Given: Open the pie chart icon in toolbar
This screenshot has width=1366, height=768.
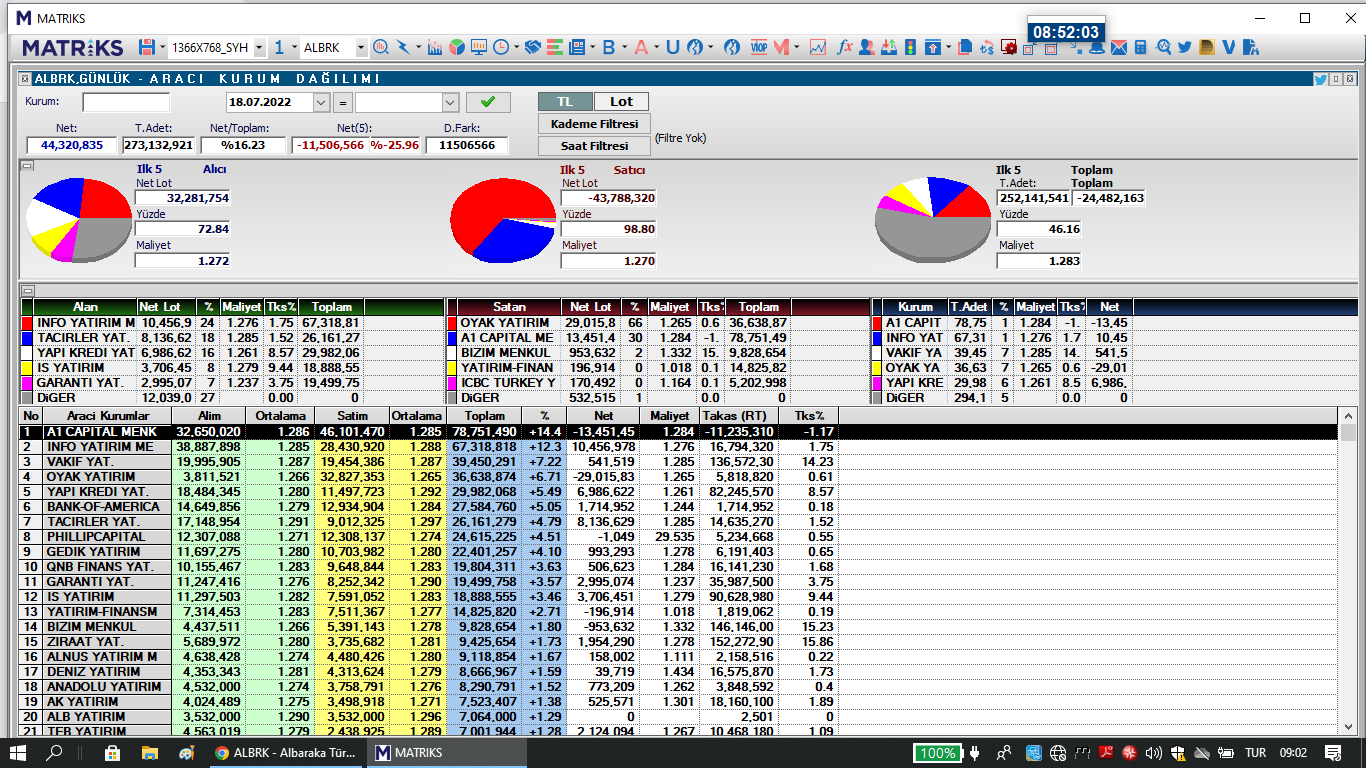Looking at the screenshot, I should point(457,47).
